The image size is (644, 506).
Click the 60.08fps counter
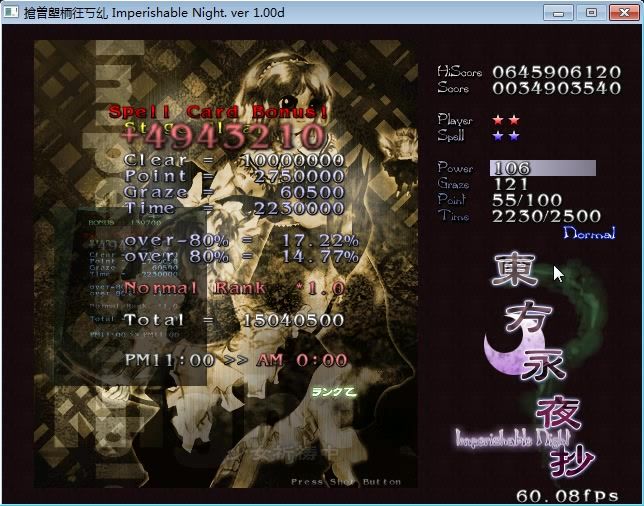(x=567, y=495)
